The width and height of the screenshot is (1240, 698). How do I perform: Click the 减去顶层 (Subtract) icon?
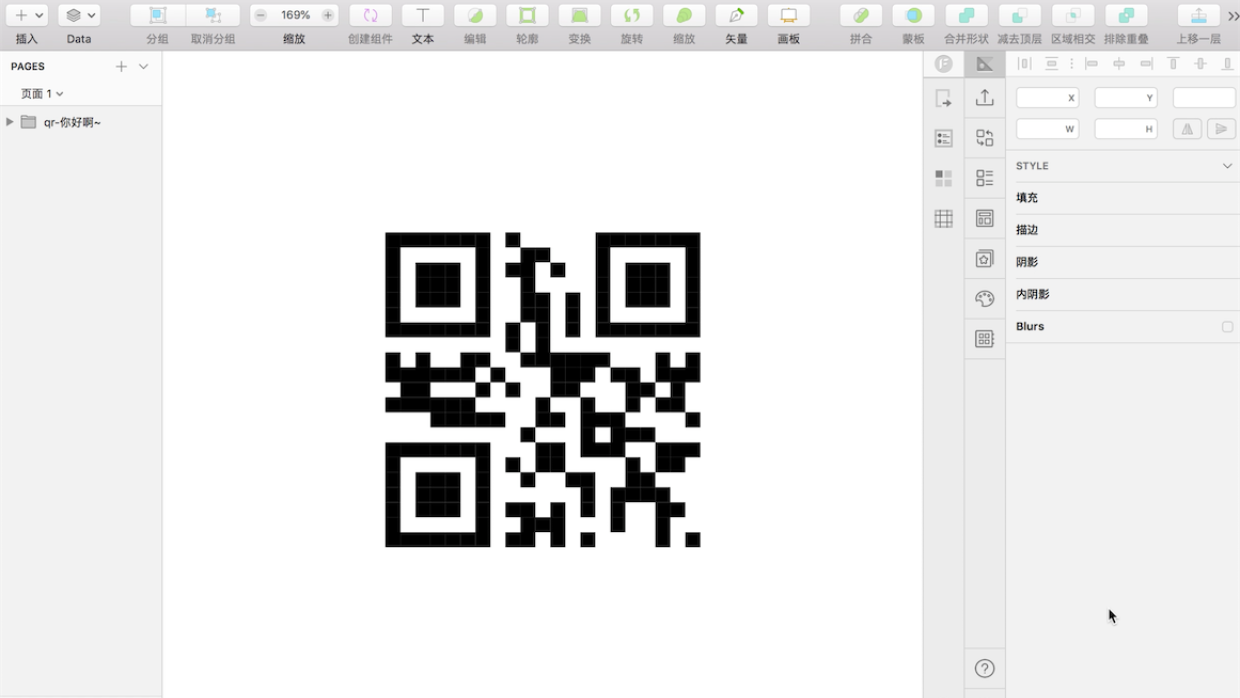1019,15
